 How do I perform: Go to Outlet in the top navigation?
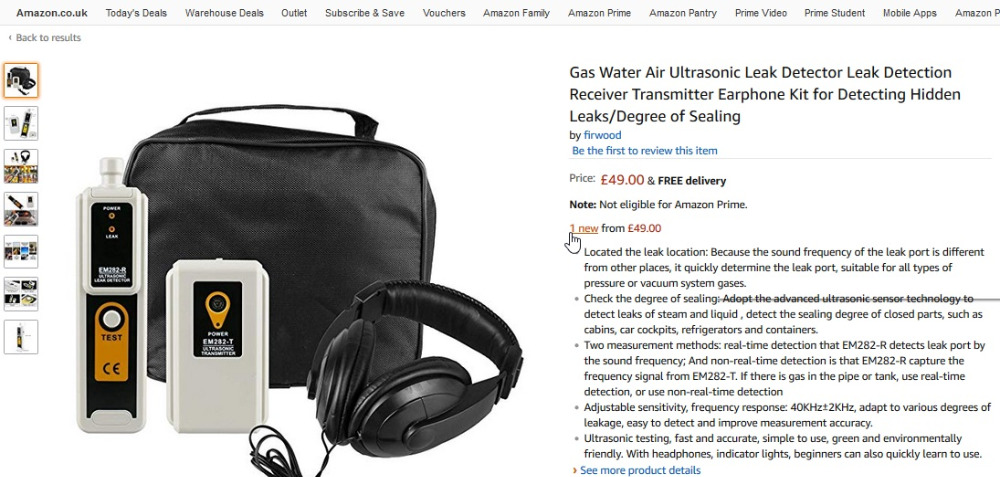click(x=294, y=13)
